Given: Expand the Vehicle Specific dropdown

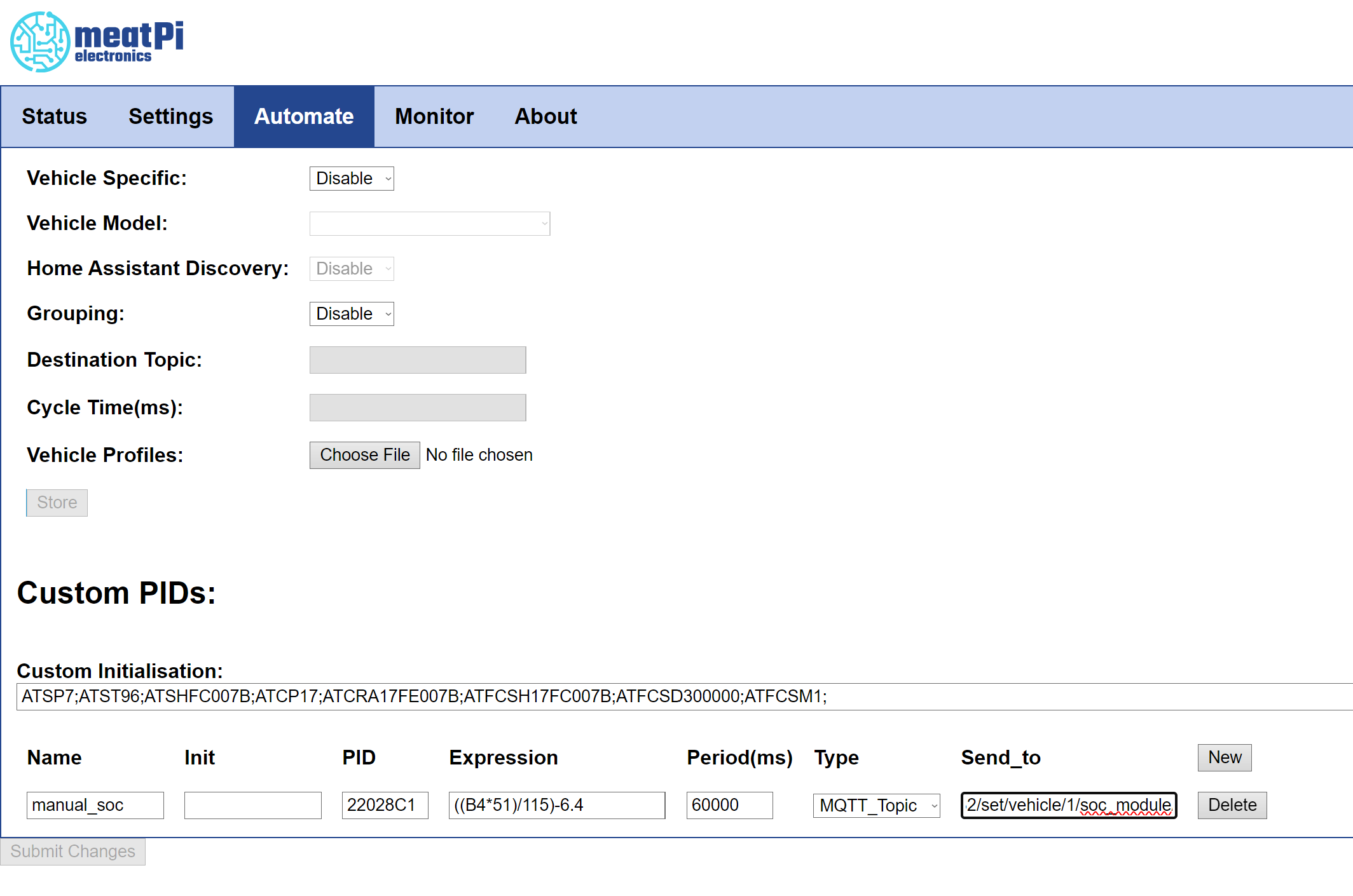Looking at the screenshot, I should pos(352,179).
